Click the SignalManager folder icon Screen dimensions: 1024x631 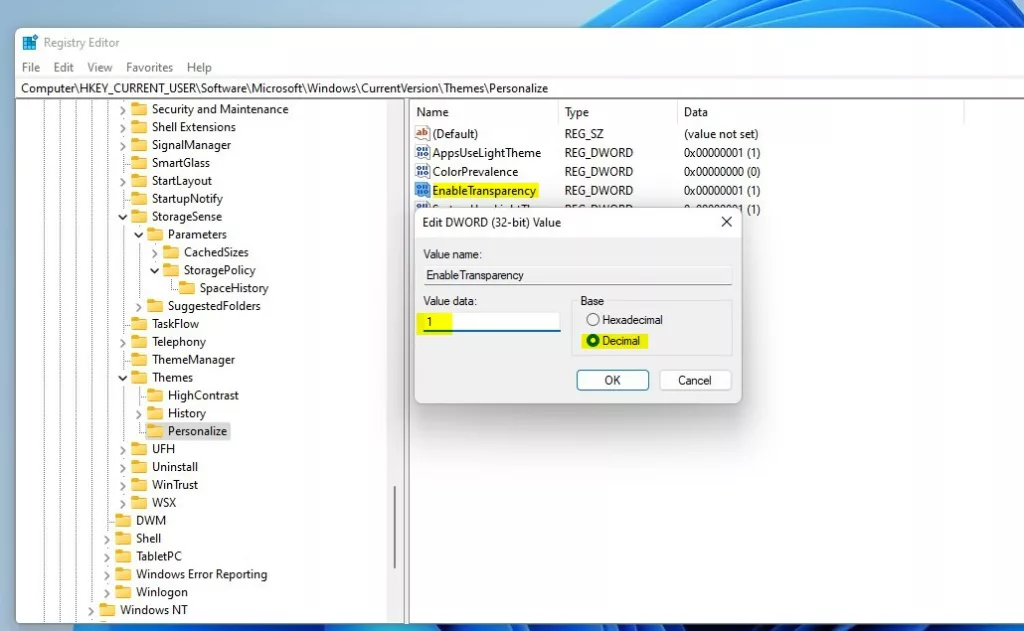[x=139, y=144]
